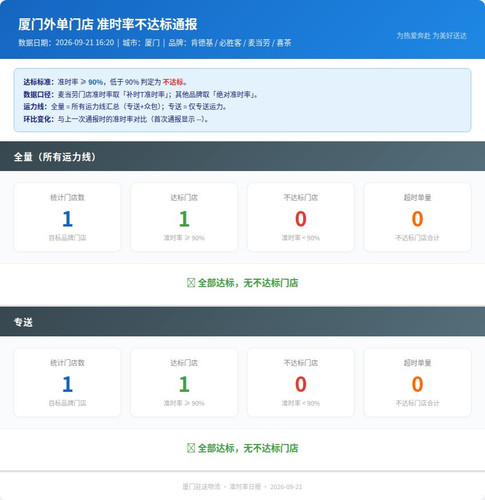
Task: Click the report title 厦门外单门店 准时率不达标通报
Action: tap(108, 24)
